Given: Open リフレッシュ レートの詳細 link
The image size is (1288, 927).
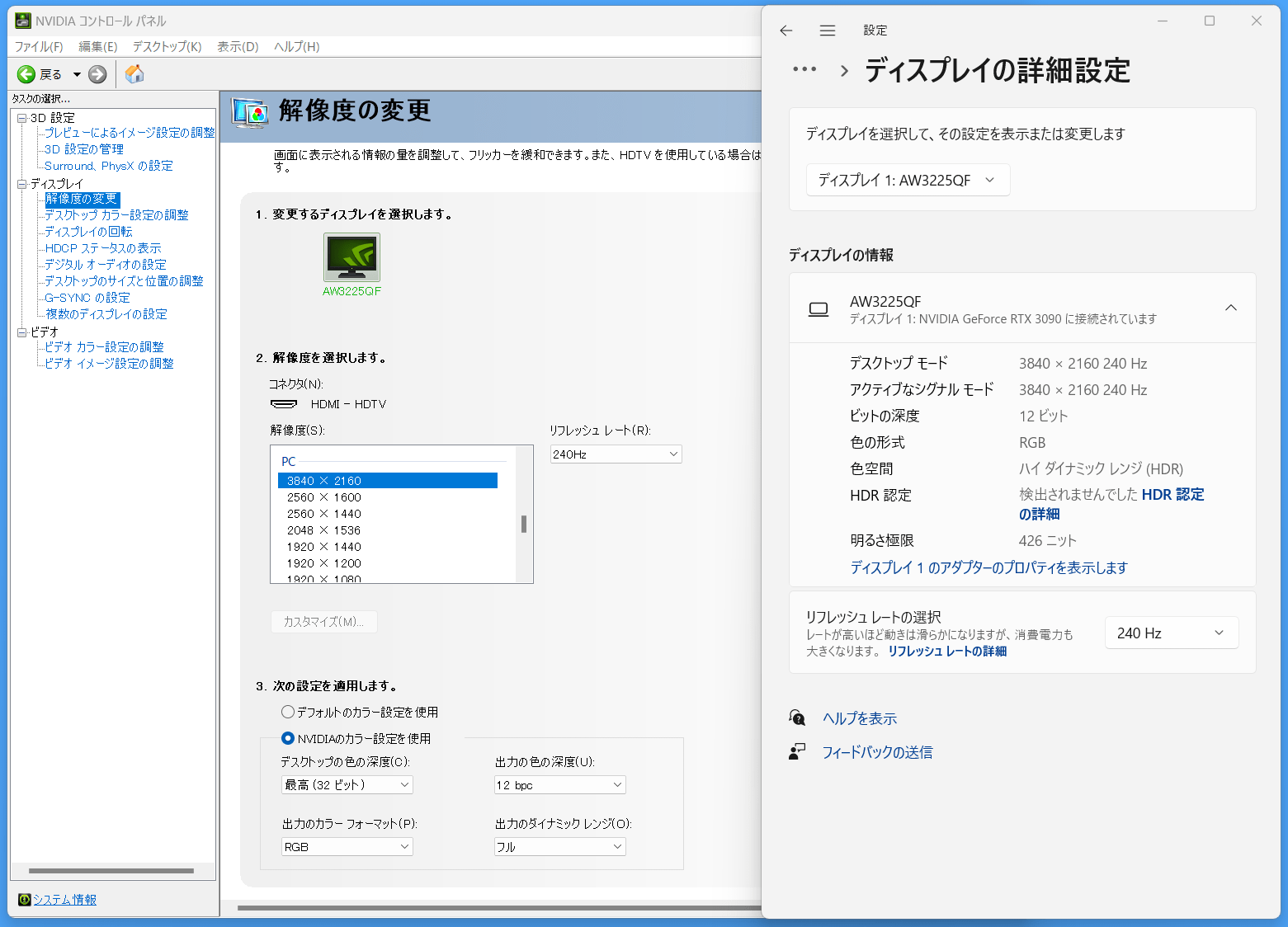Looking at the screenshot, I should click(x=947, y=652).
